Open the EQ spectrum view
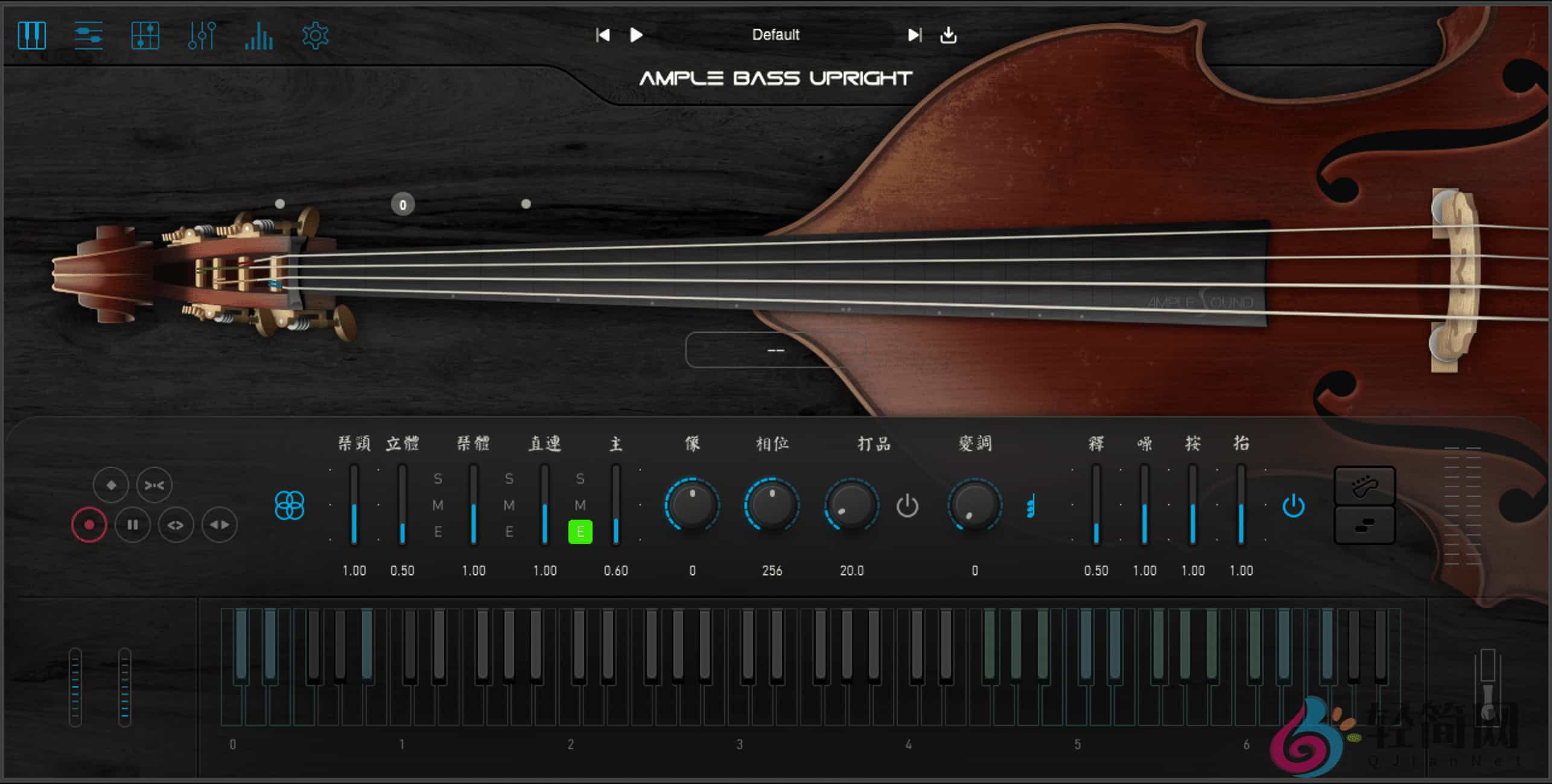Viewport: 1552px width, 784px height. pos(258,35)
